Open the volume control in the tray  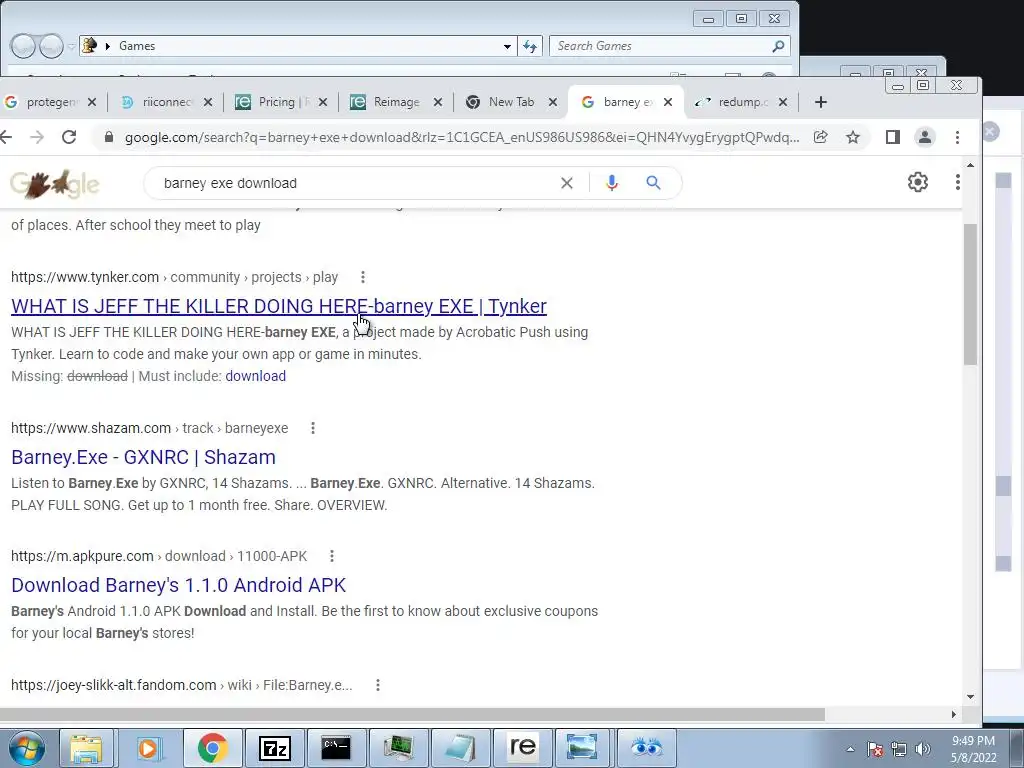[x=923, y=750]
